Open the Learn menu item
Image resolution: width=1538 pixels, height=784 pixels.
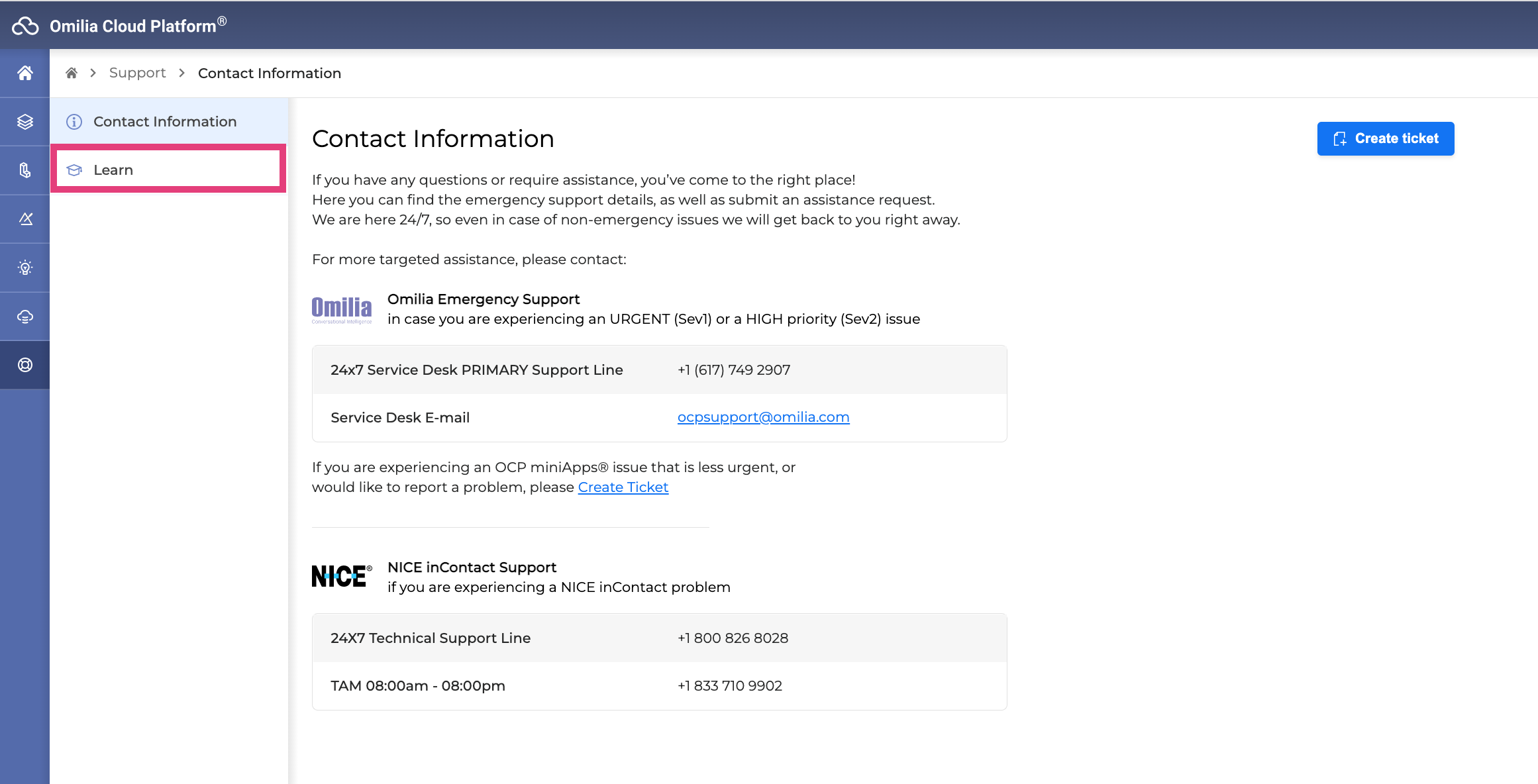click(x=168, y=170)
